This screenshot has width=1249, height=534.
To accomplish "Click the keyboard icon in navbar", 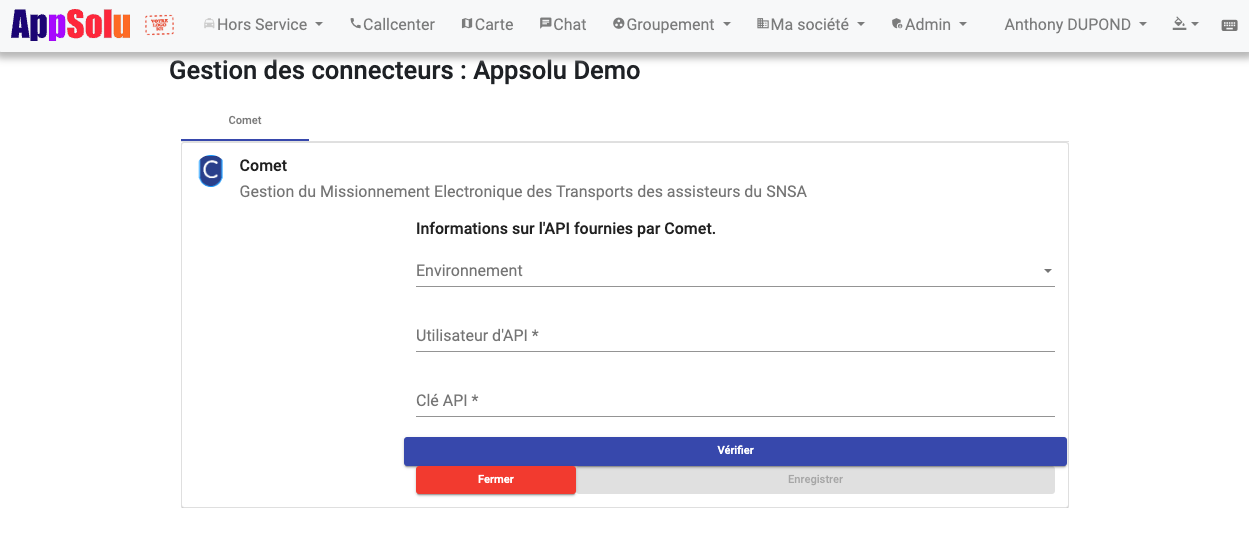I will coord(1230,25).
